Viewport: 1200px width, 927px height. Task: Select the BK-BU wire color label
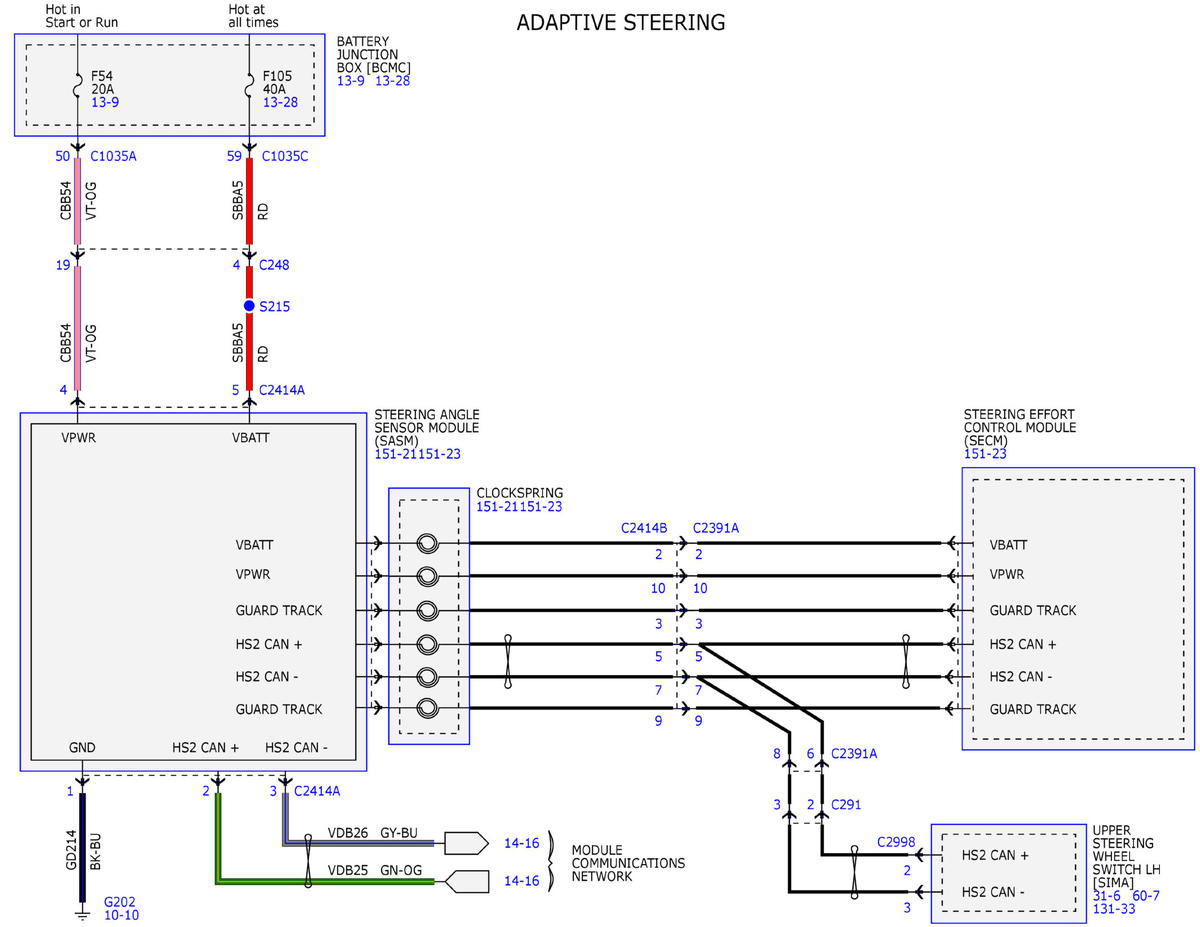click(x=97, y=851)
